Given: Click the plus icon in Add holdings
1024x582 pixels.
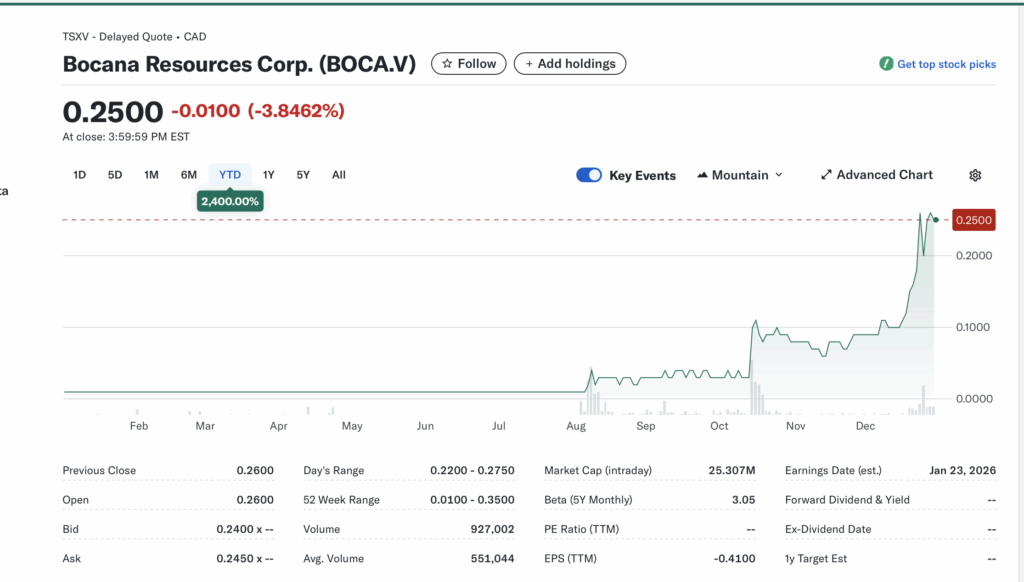Looking at the screenshot, I should 528,63.
